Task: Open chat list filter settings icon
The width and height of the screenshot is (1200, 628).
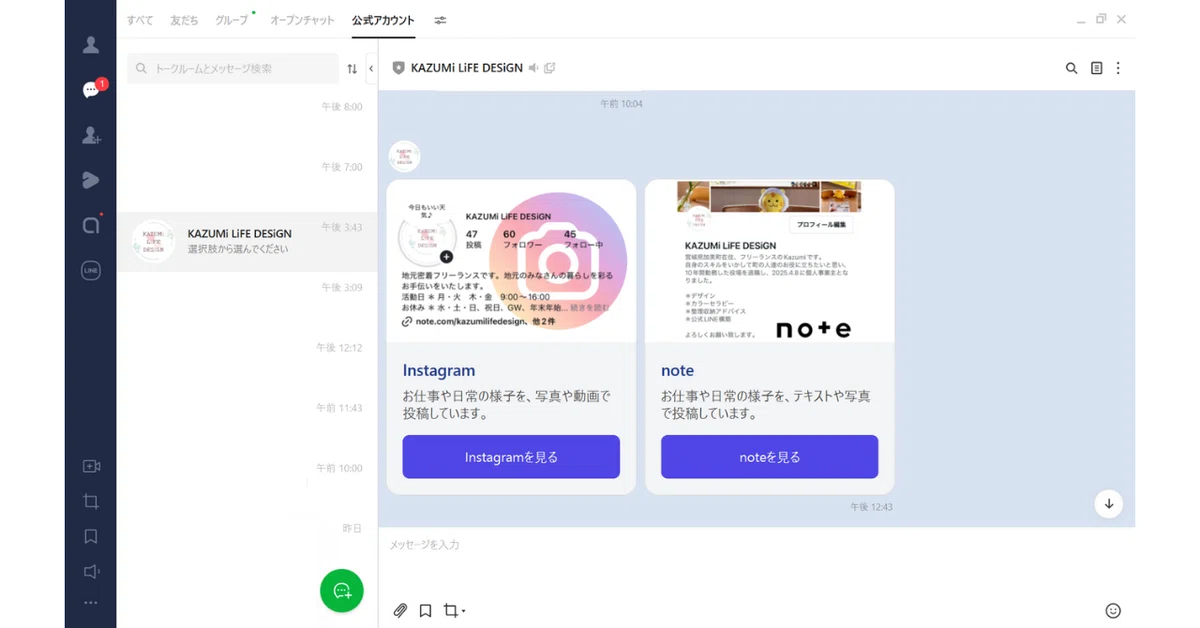Action: pyautogui.click(x=441, y=20)
